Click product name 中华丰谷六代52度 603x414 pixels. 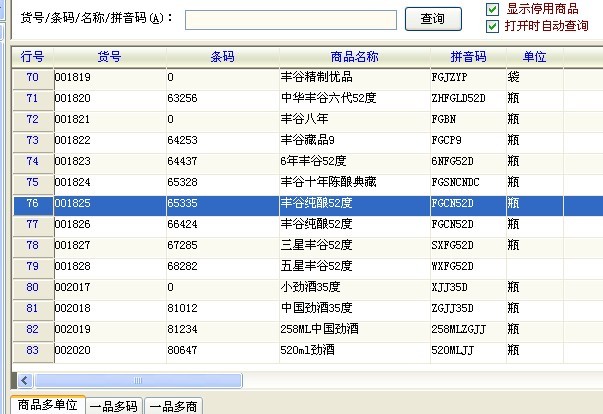click(328, 98)
